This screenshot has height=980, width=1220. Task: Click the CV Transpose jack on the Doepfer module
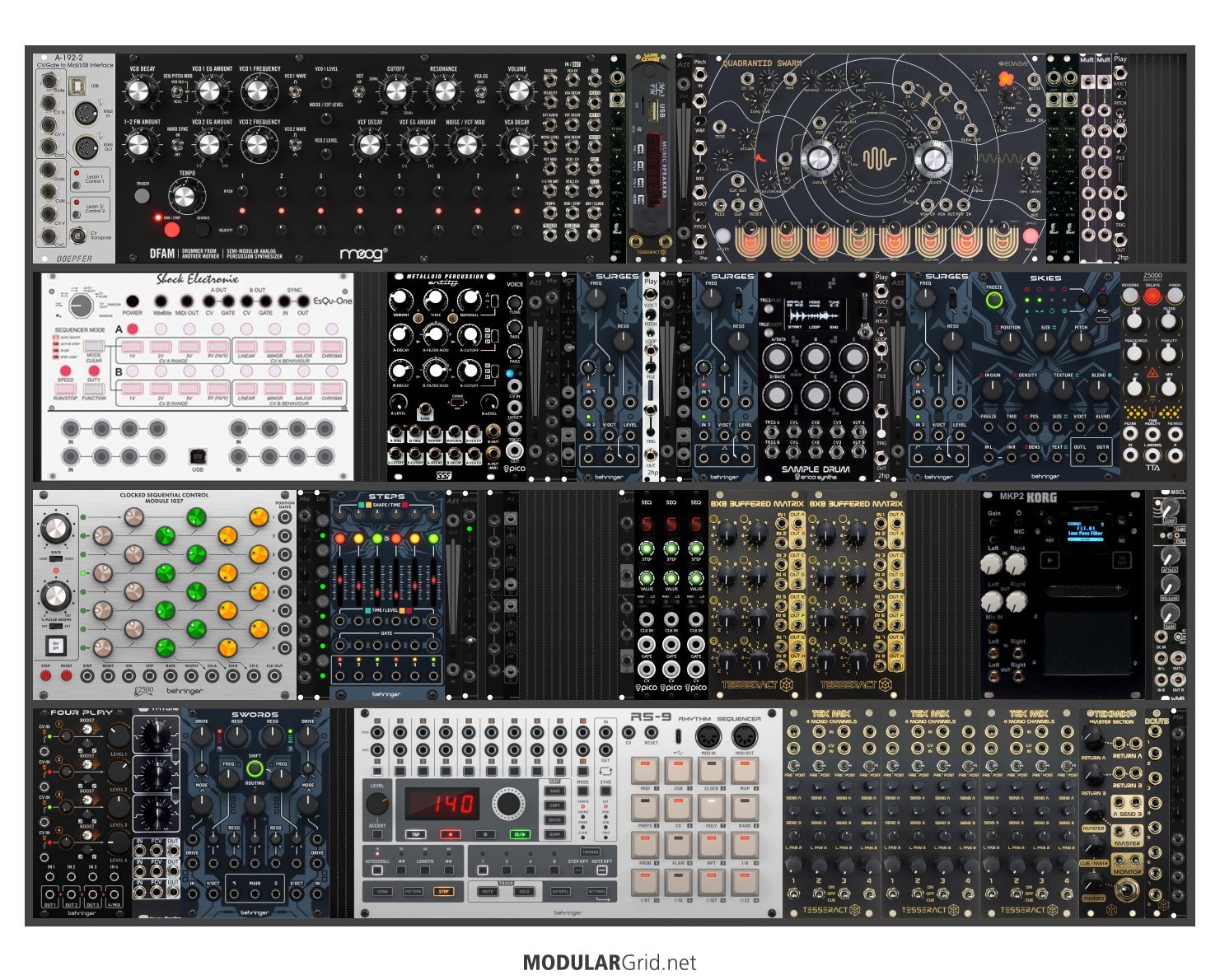pos(77,236)
